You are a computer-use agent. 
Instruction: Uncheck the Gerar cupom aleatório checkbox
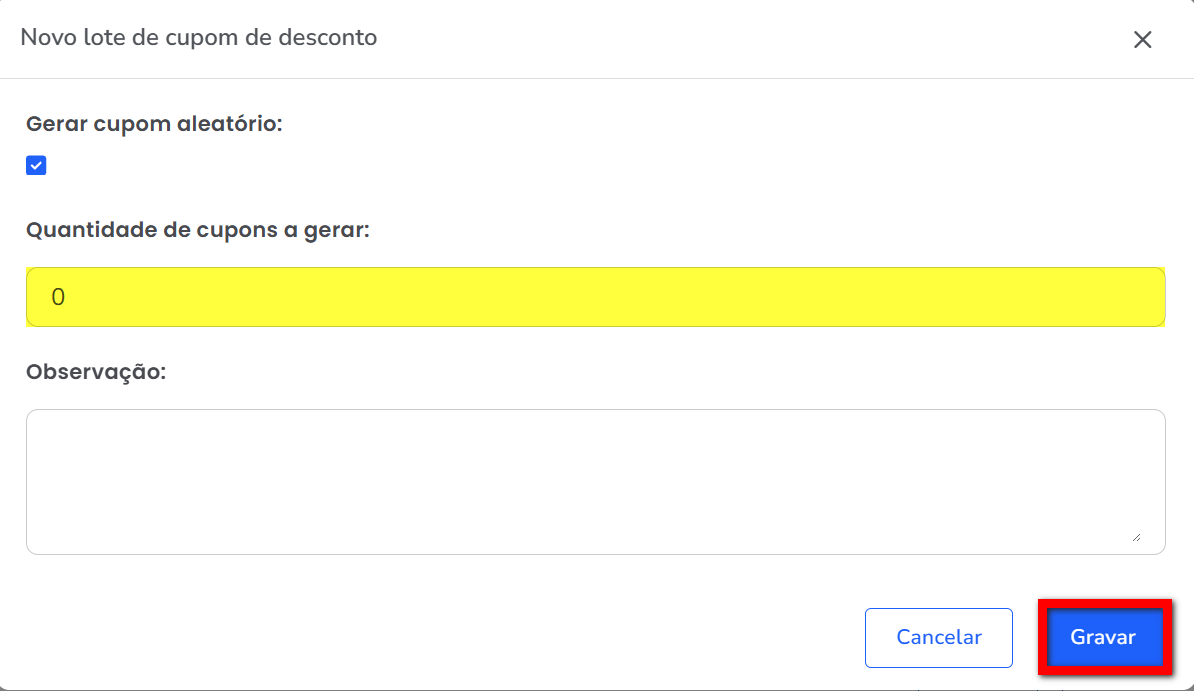[x=36, y=166]
